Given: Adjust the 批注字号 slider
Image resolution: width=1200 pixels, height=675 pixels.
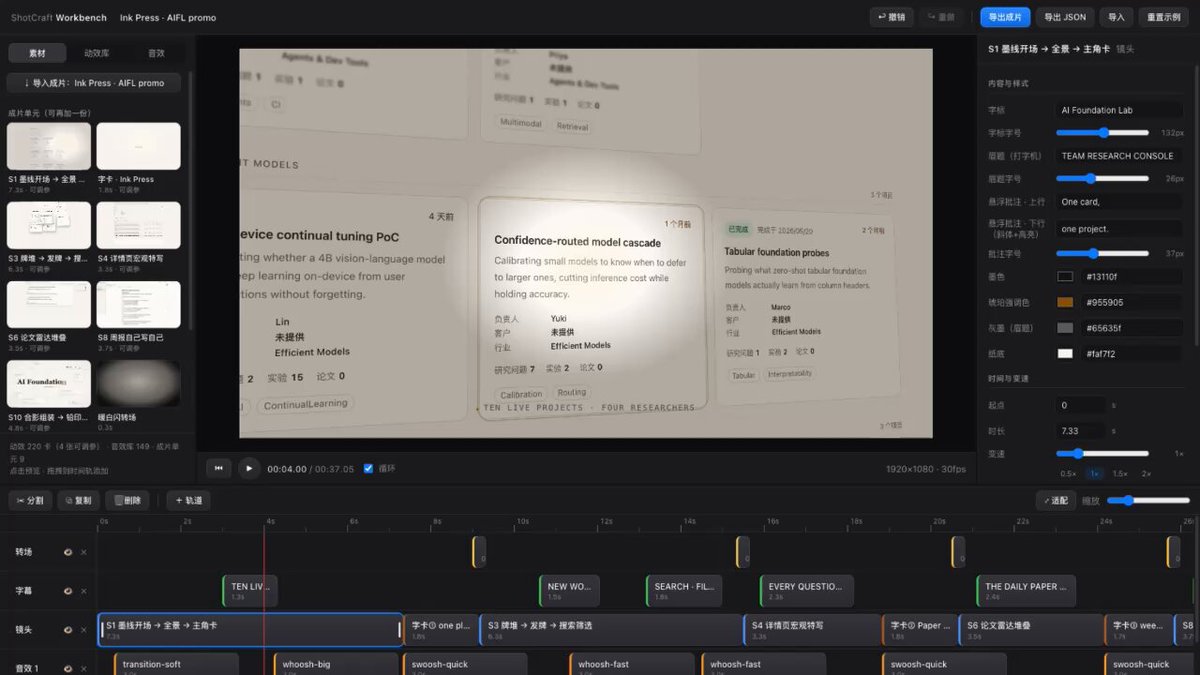Looking at the screenshot, I should pyautogui.click(x=1103, y=254).
